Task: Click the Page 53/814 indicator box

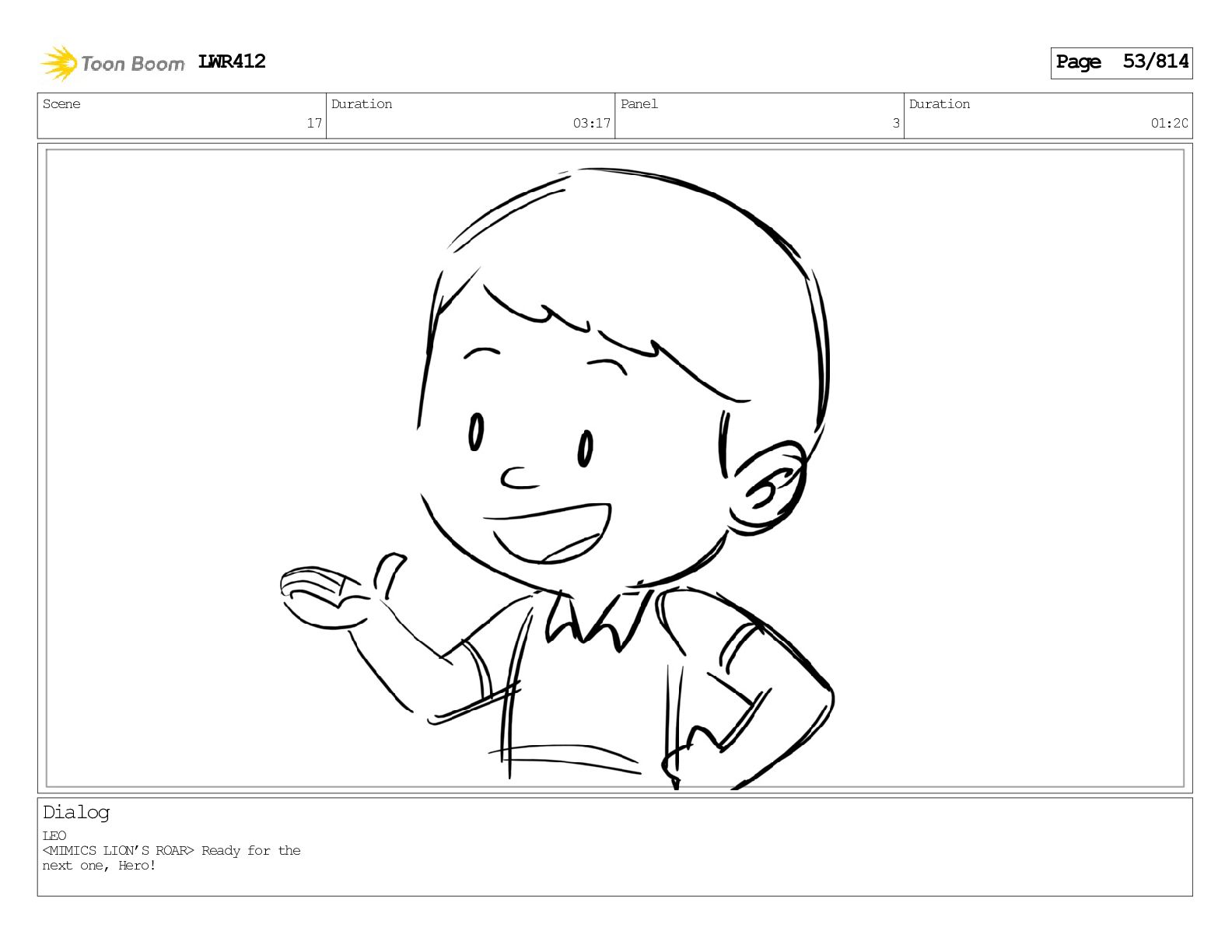Action: pos(1121,62)
